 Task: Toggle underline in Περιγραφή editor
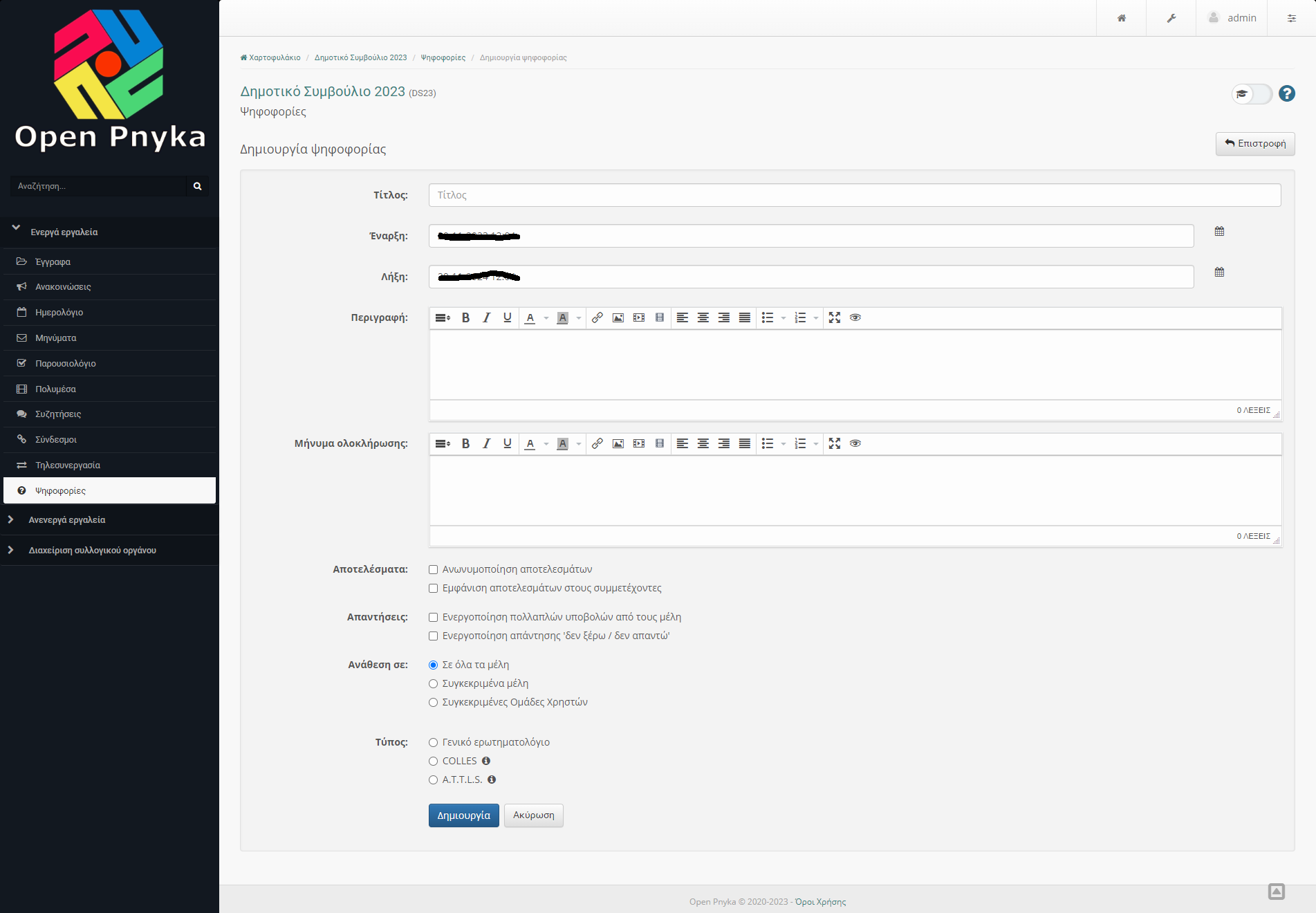[x=508, y=317]
